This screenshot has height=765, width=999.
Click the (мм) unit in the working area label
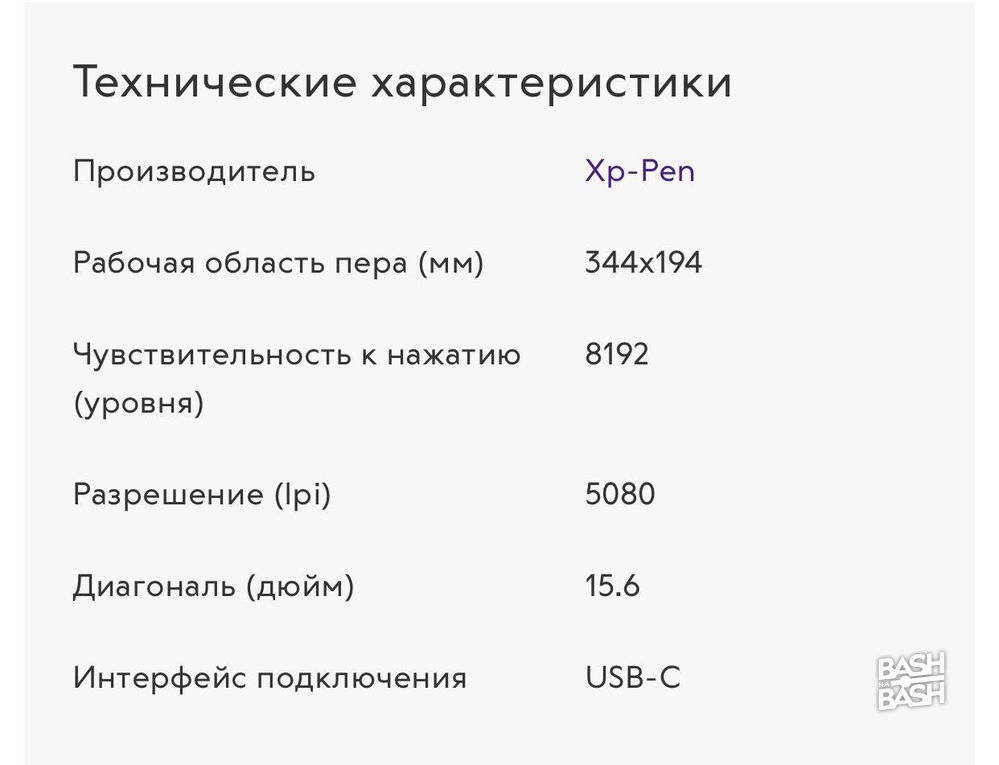tap(451, 263)
